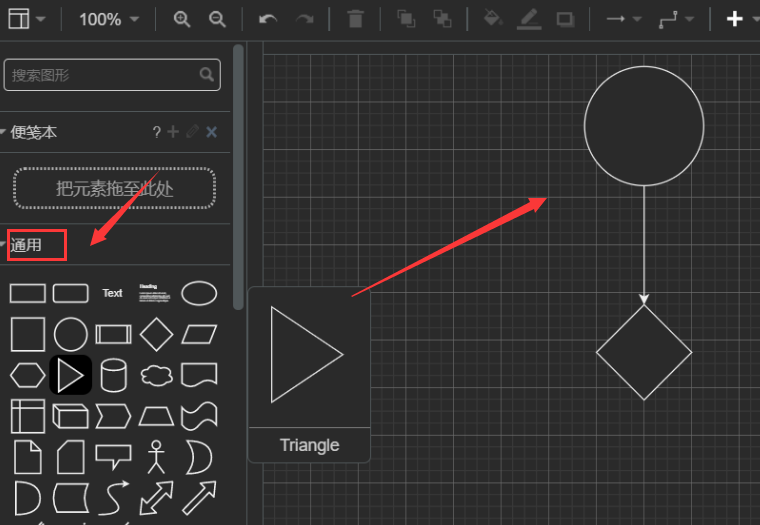Click the scratchpad add plus icon
Viewport: 760px width, 525px height.
pos(173,131)
